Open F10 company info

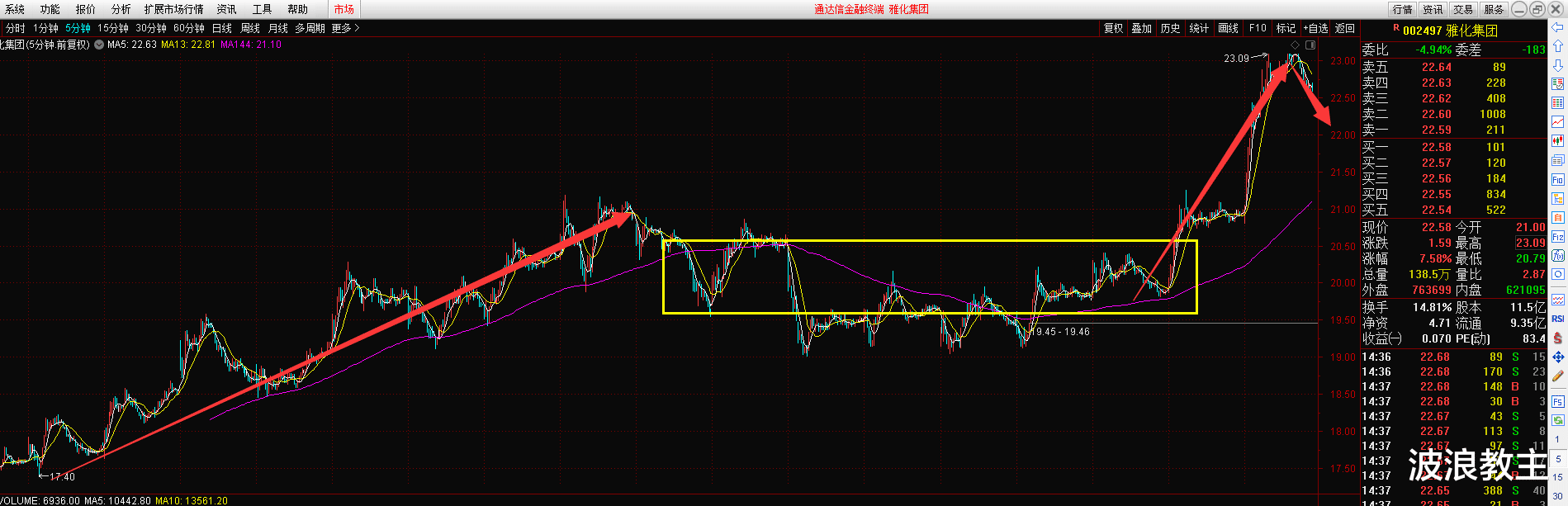(1258, 28)
